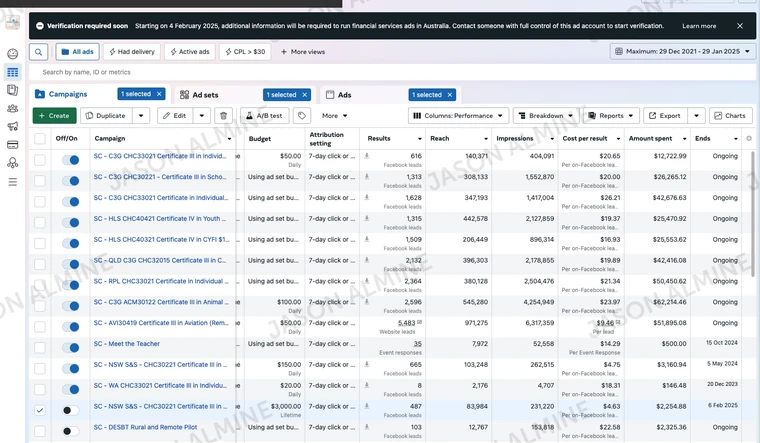Open the Results column header menu
This screenshot has height=443, width=760.
tap(420, 139)
